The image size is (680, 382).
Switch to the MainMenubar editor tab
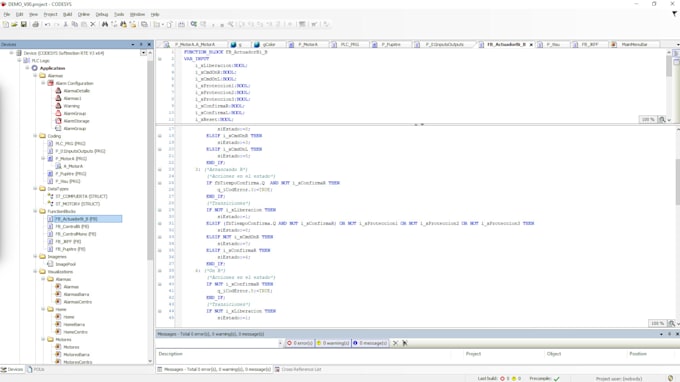point(634,44)
